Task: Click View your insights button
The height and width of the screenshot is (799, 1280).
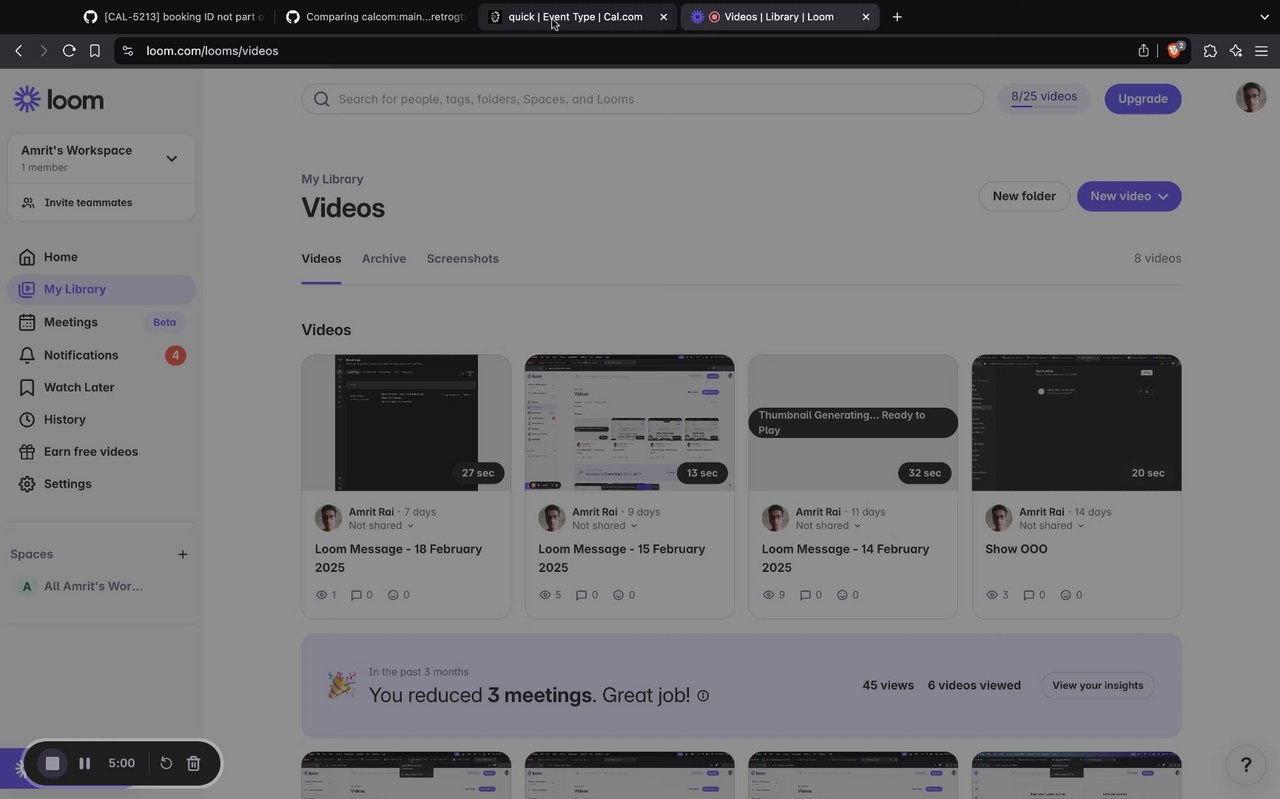Action: coord(1098,685)
